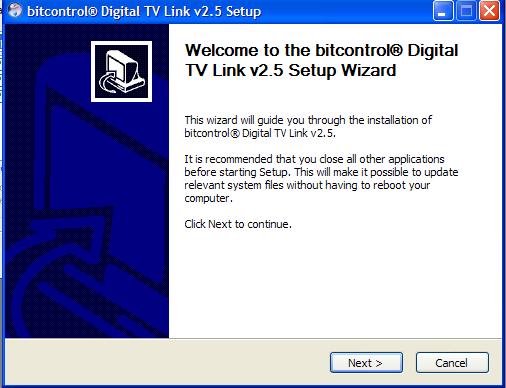Click the 'Welcome to the bitcontrol®' heading
Screen dimensions: 506x388
pos(294,51)
